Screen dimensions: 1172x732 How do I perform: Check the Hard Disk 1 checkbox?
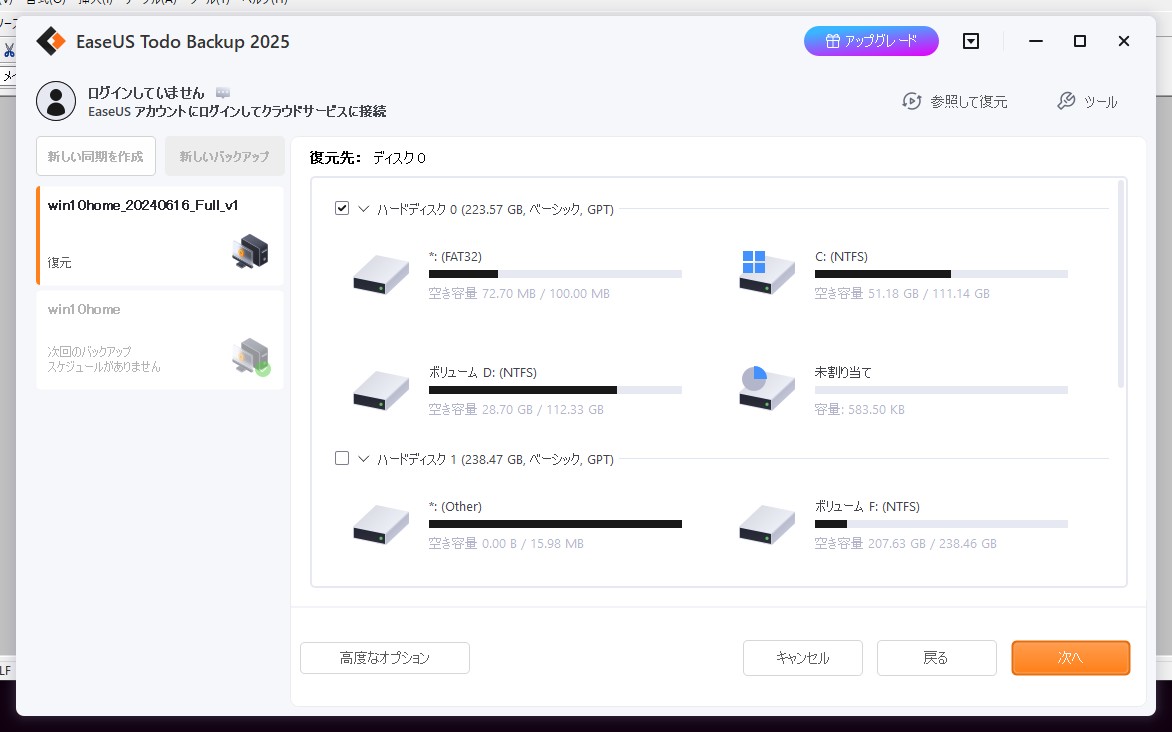(x=342, y=458)
